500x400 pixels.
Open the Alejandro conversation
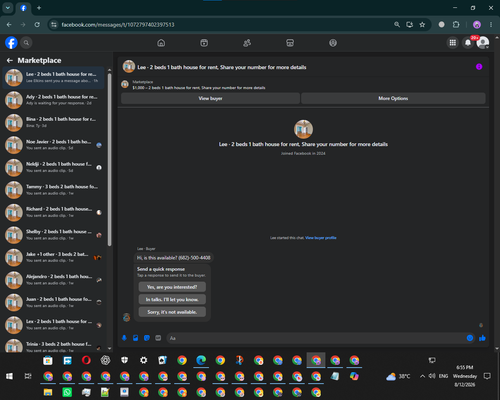coord(54,280)
